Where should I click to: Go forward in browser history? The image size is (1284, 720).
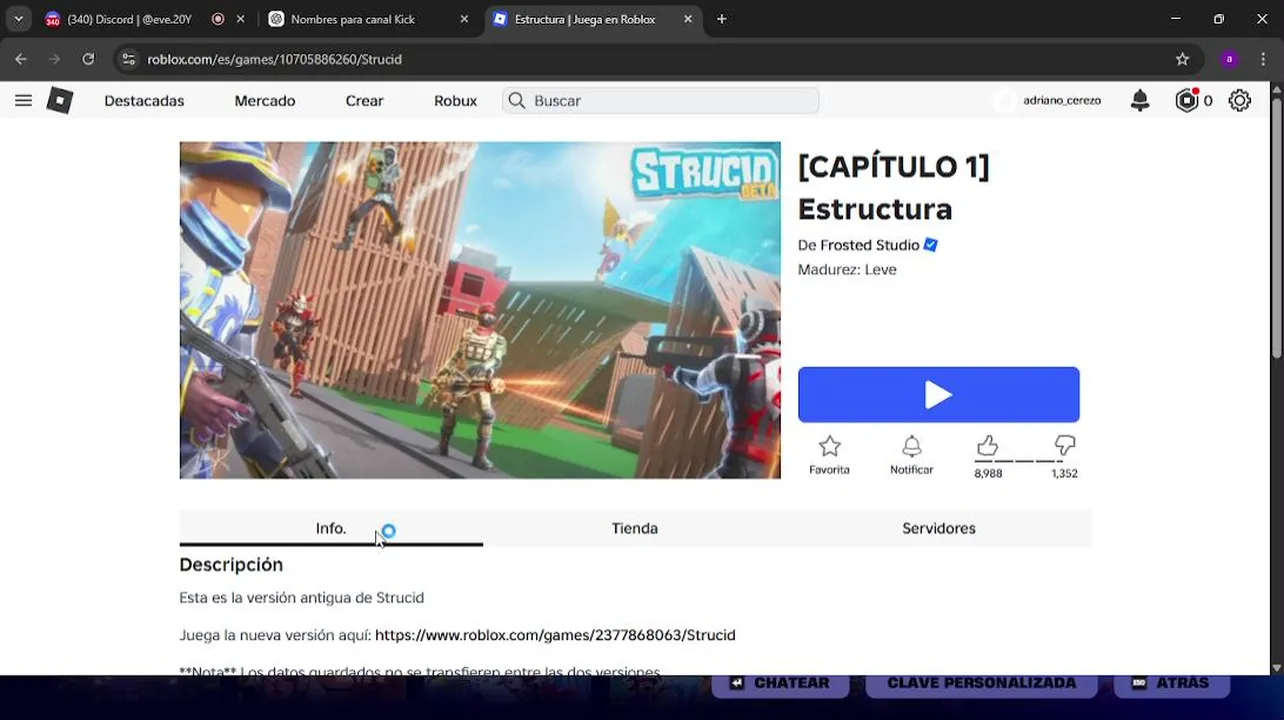[x=54, y=59]
